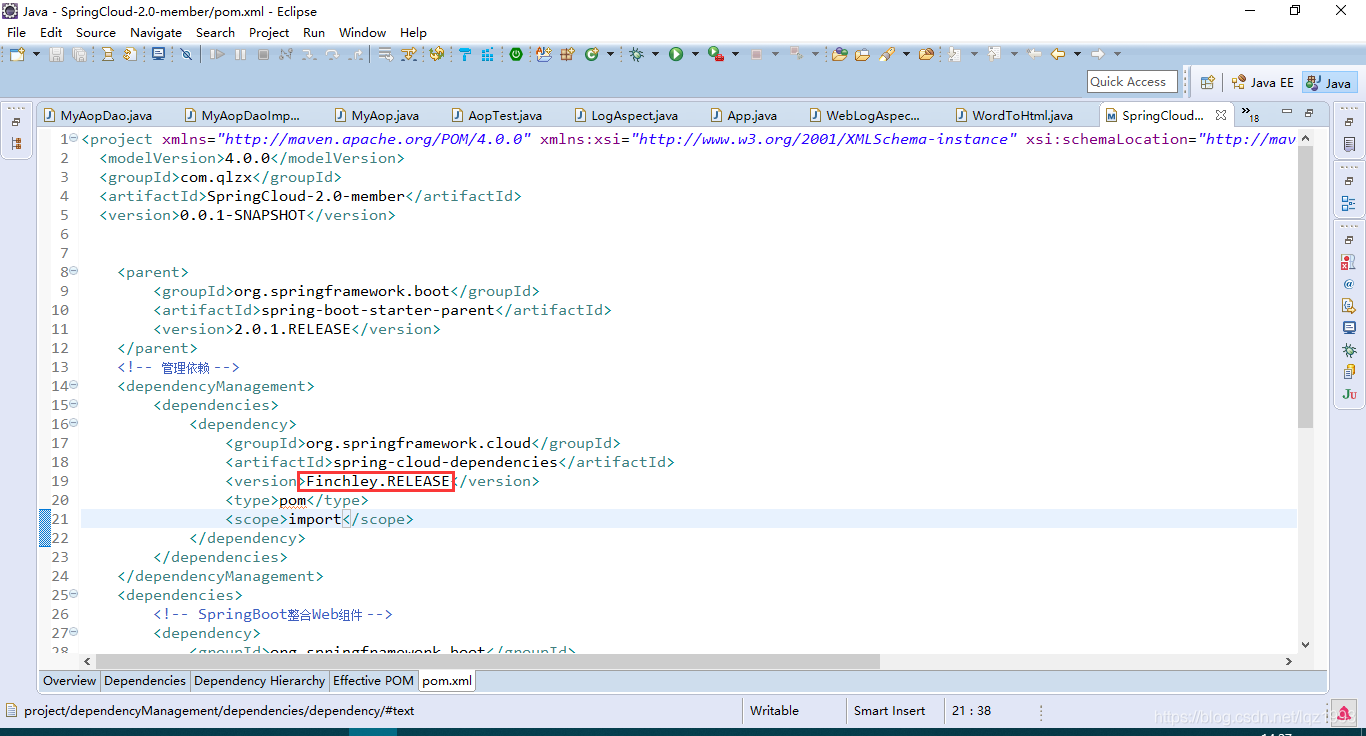Image resolution: width=1366 pixels, height=736 pixels.
Task: Click the green Spring Boot power icon
Action: [515, 54]
